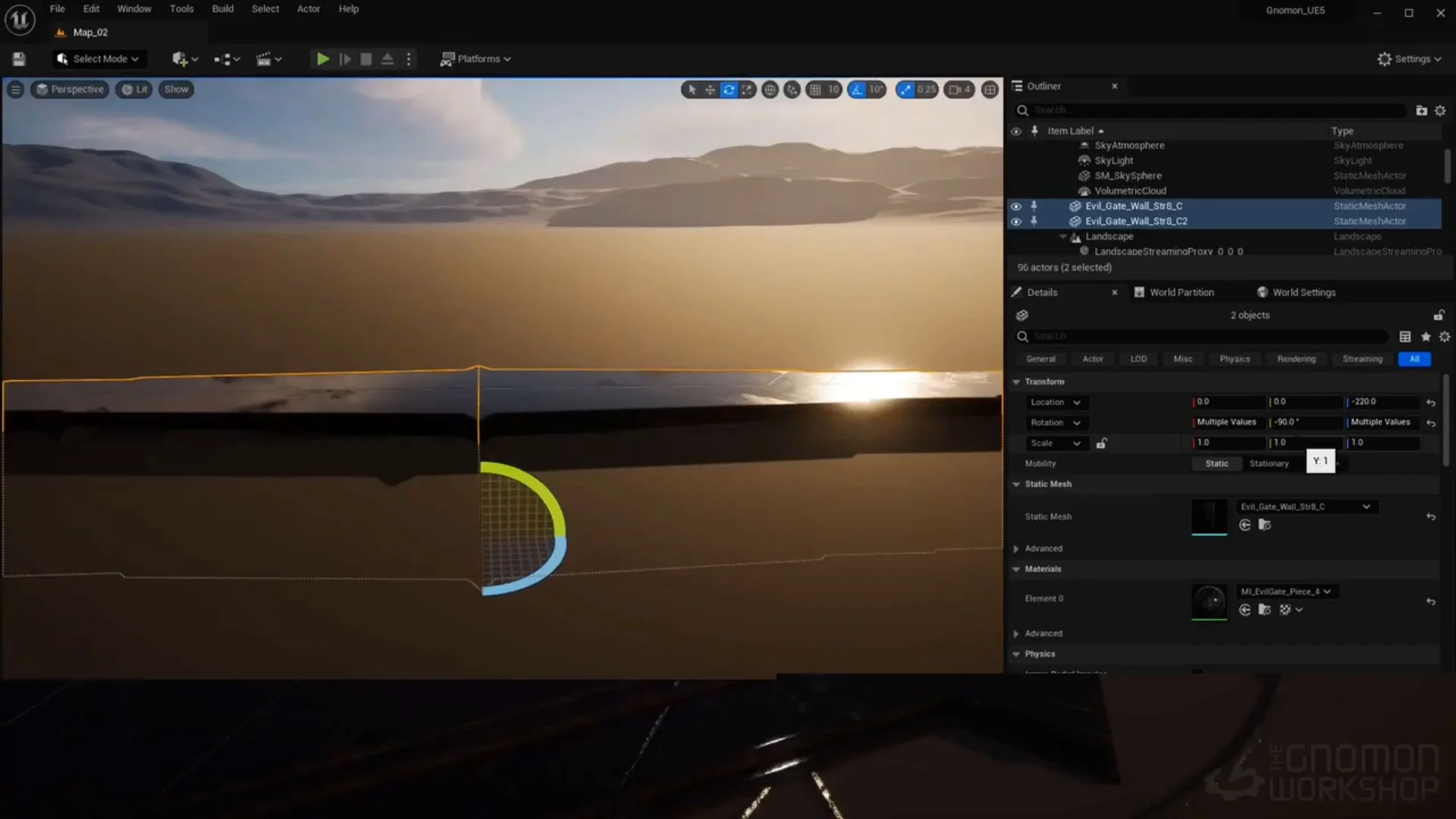Open the Select Mode dropdown
Viewport: 1456px width, 819px height.
click(x=99, y=59)
